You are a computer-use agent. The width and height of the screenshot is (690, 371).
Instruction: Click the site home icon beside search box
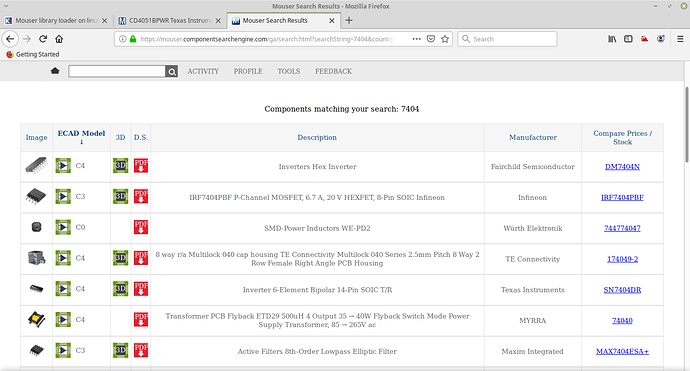tap(55, 71)
